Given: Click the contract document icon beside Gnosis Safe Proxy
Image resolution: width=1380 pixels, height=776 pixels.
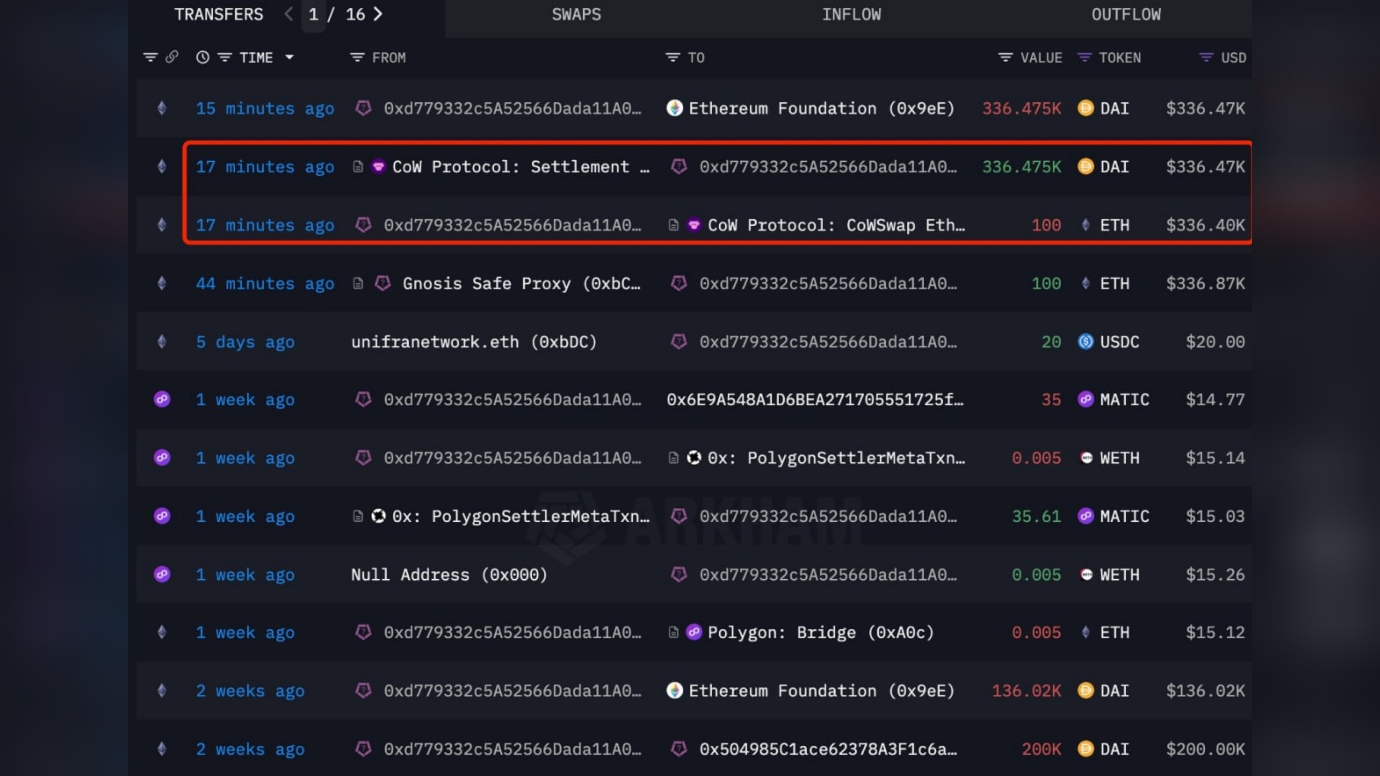Looking at the screenshot, I should tap(358, 284).
